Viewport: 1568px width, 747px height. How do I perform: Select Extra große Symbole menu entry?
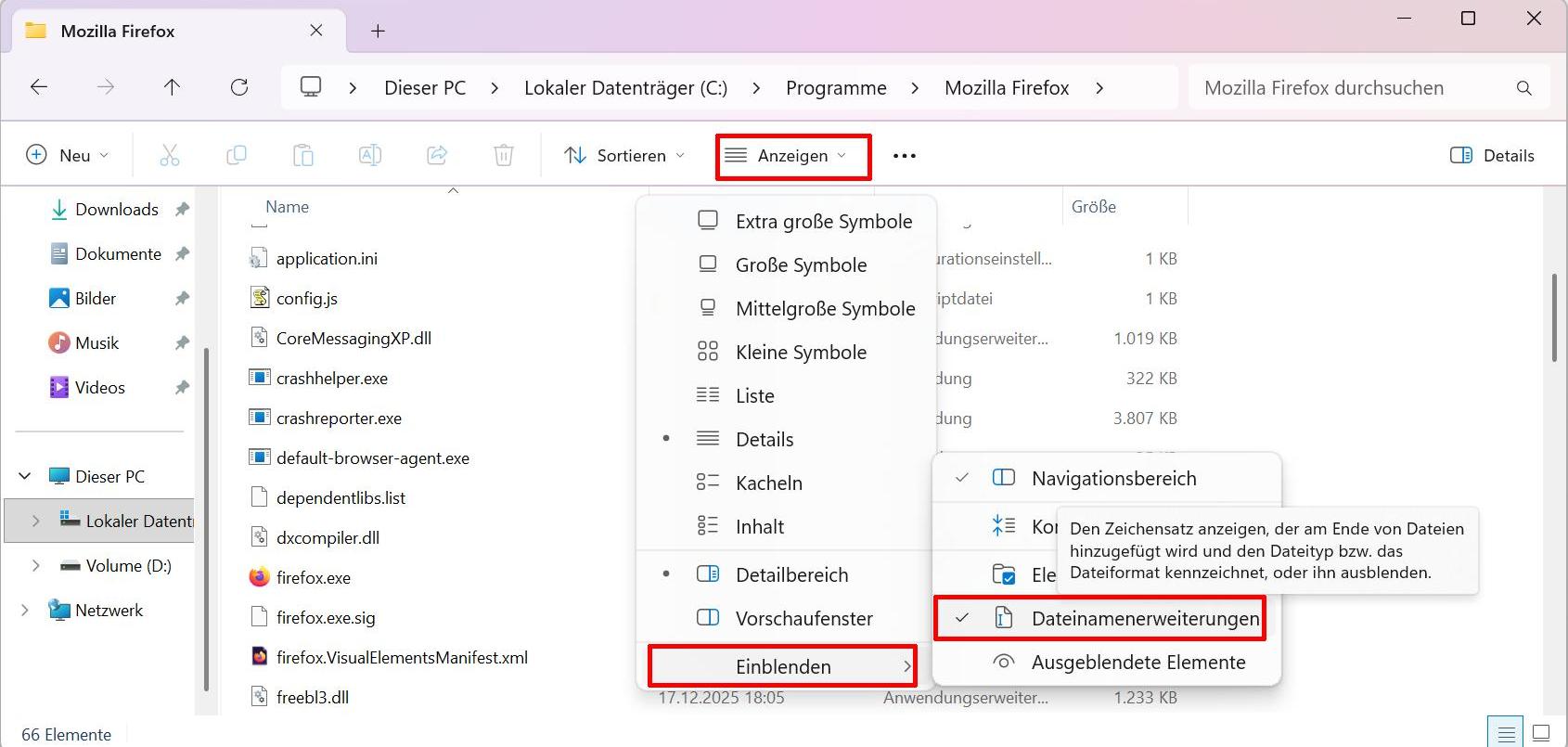tap(786, 222)
